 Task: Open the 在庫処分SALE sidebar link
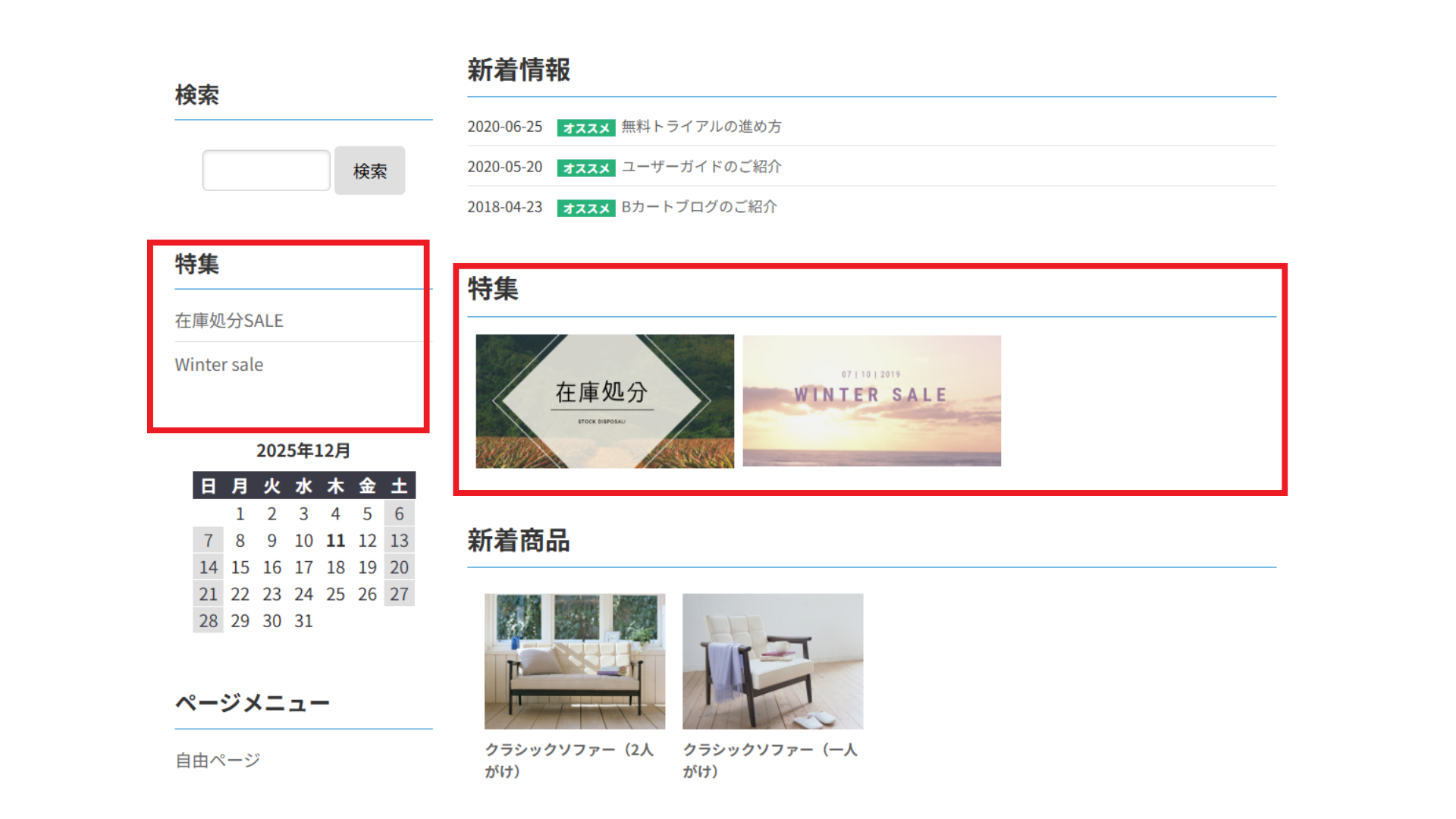(229, 321)
